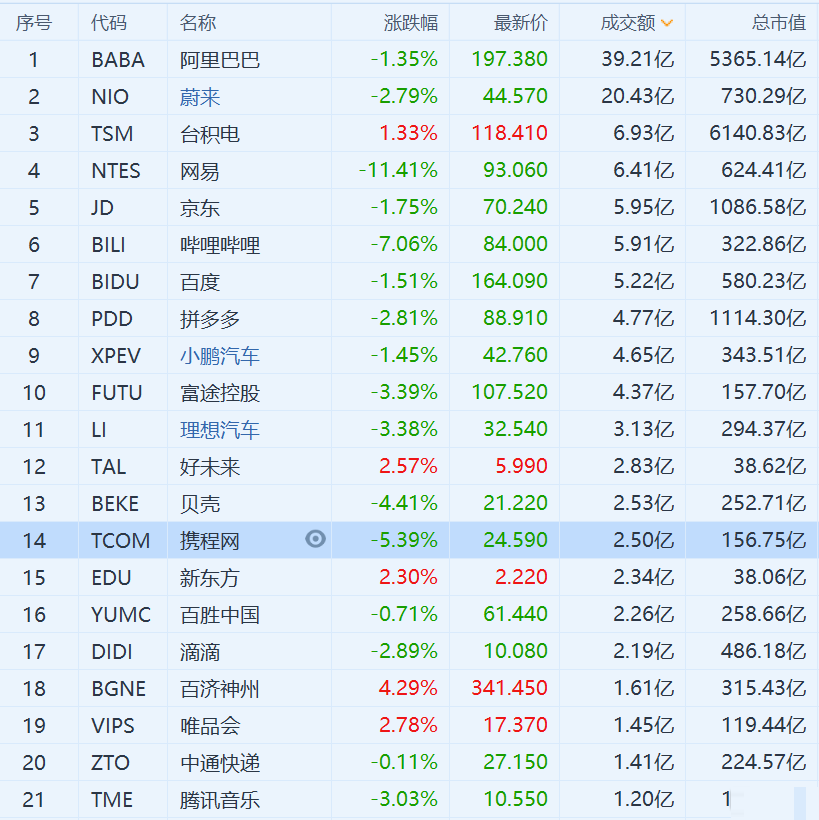
Task: Select the BILI stock code
Action: [108, 245]
